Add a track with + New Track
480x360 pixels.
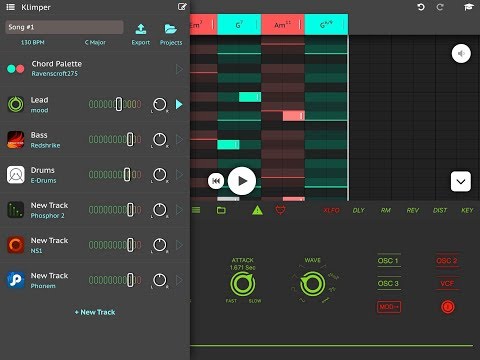(x=95, y=312)
